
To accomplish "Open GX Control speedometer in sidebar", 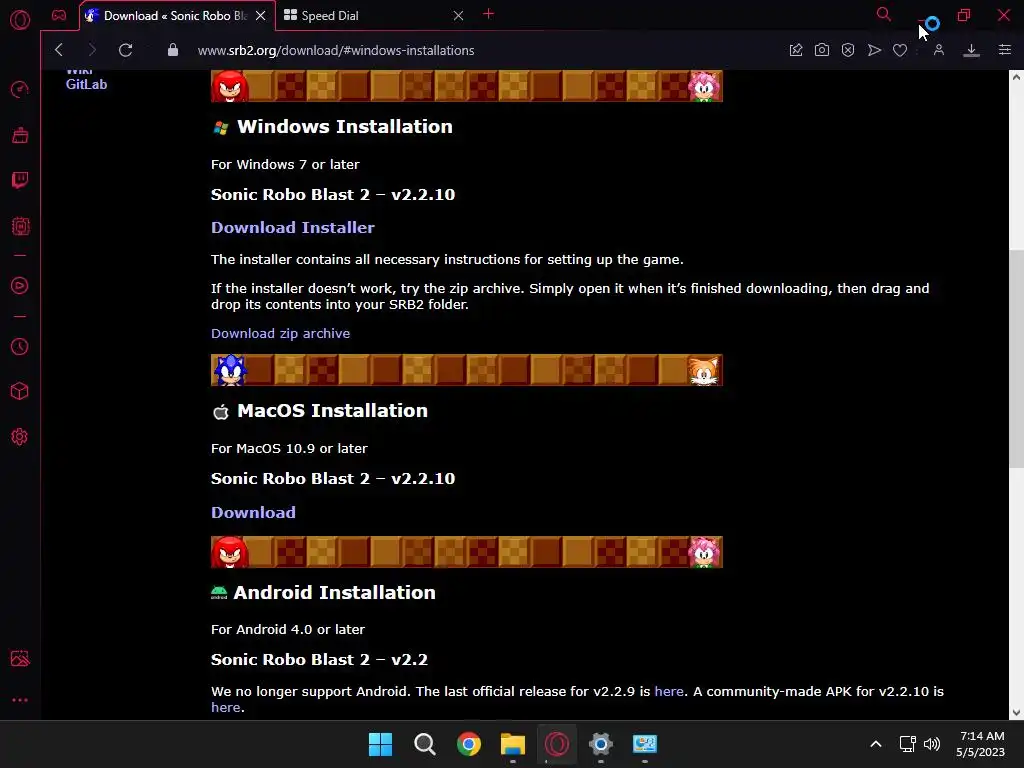I will (20, 89).
